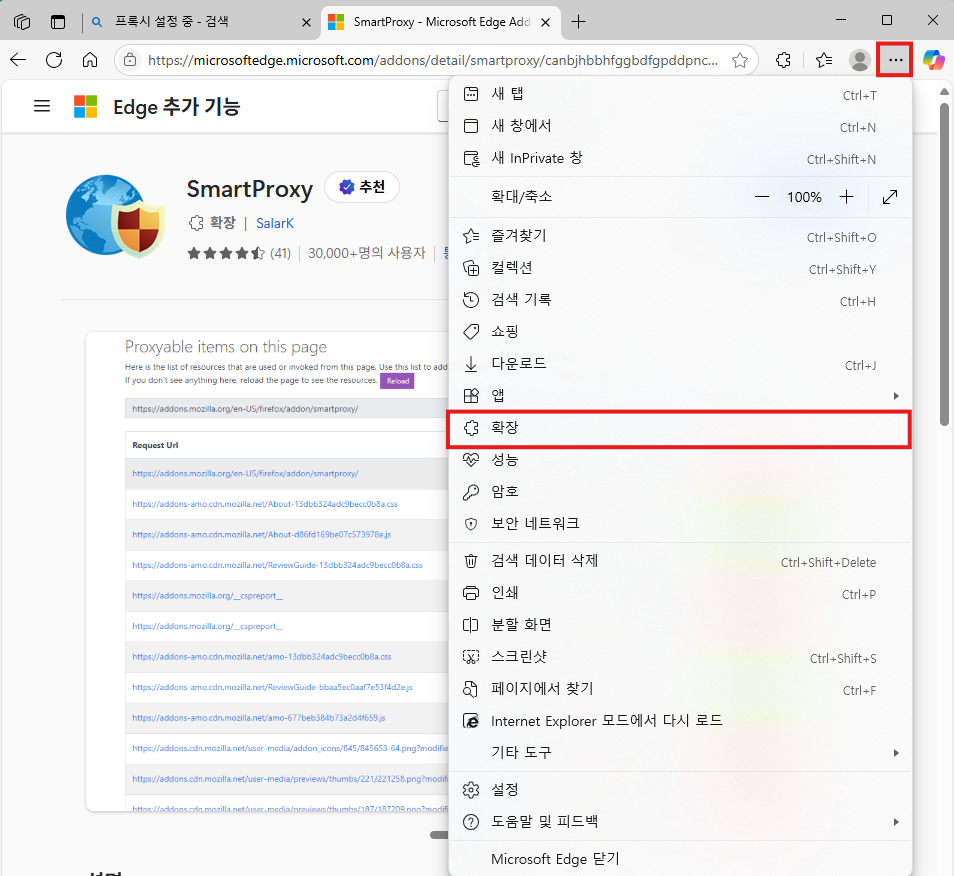Click the Settings and more ellipsis button

(895, 60)
